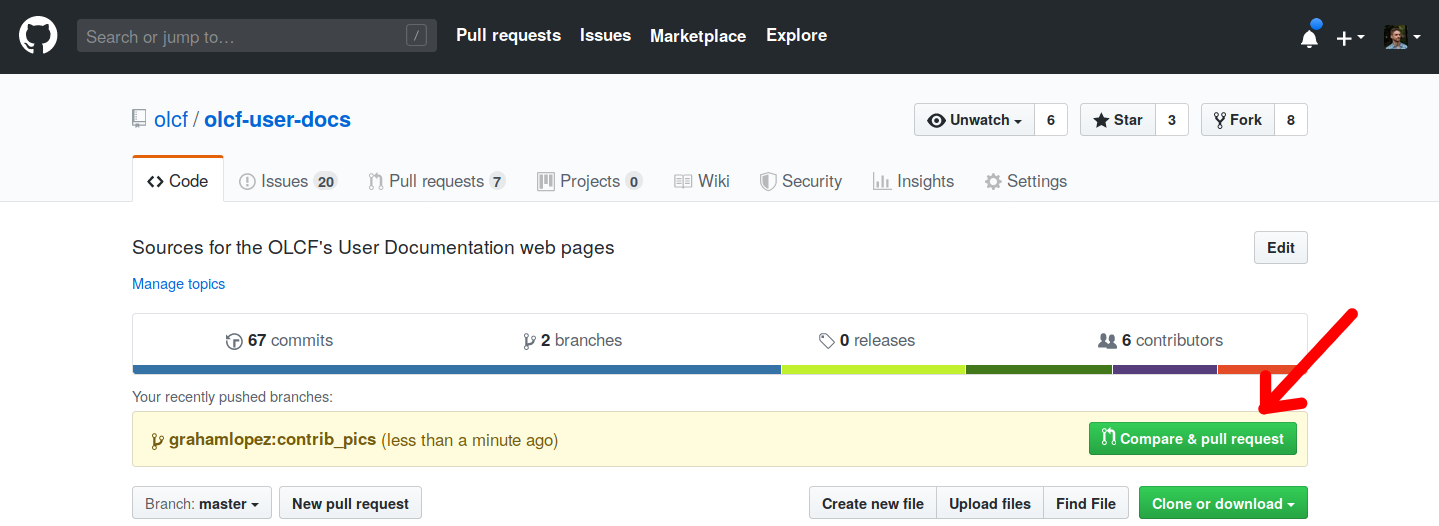Viewport: 1439px width, 526px height.
Task: Click the Star button
Action: (x=1118, y=120)
